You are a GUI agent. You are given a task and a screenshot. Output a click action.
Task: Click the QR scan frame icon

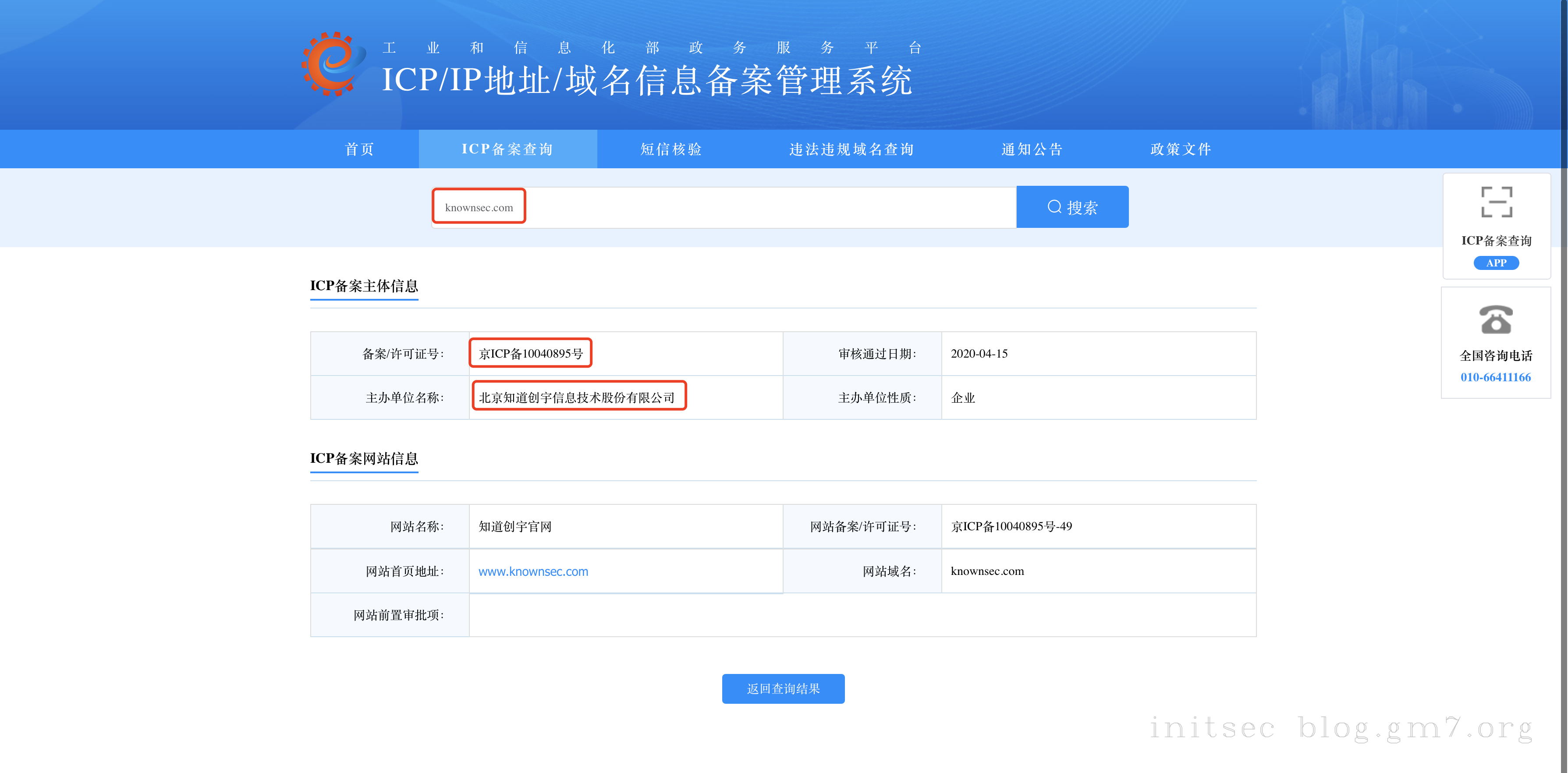(1496, 202)
